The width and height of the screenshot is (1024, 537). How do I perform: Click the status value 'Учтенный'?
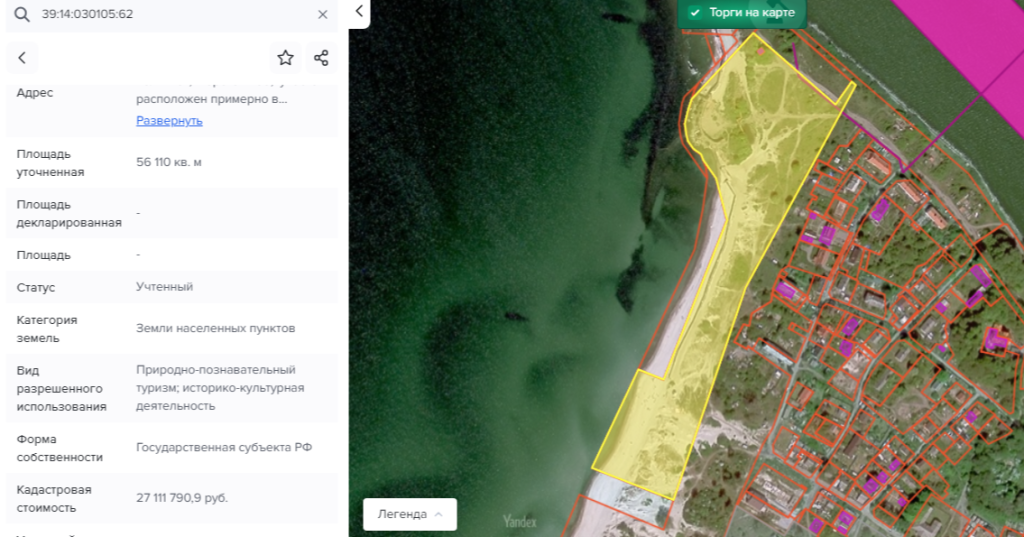click(165, 287)
